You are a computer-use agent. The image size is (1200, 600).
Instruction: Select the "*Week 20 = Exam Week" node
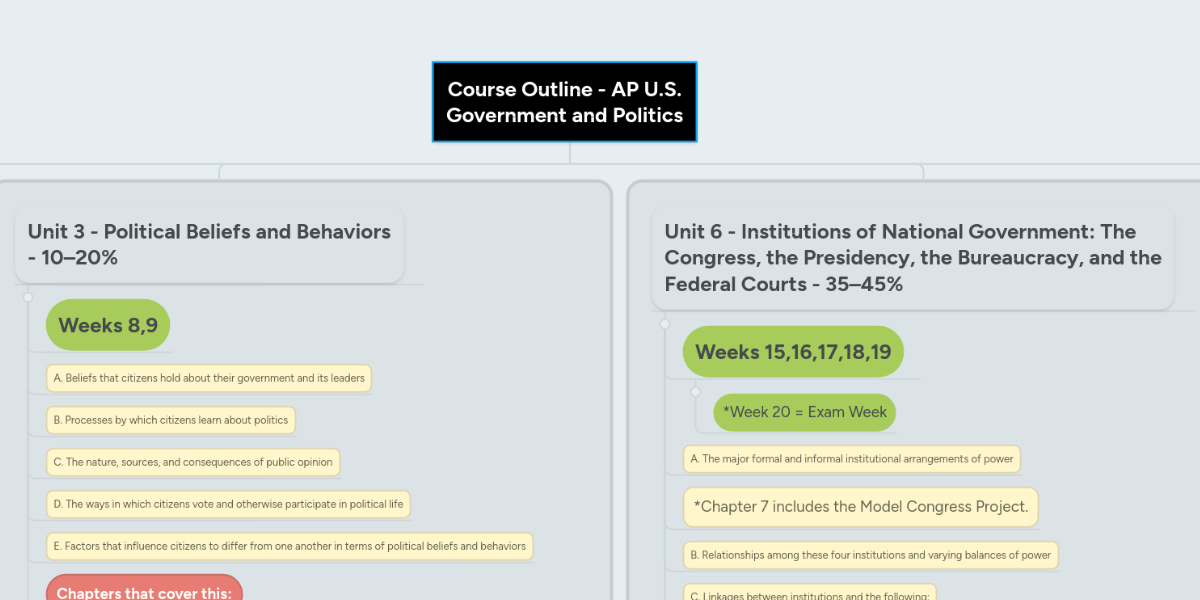pyautogui.click(x=804, y=412)
